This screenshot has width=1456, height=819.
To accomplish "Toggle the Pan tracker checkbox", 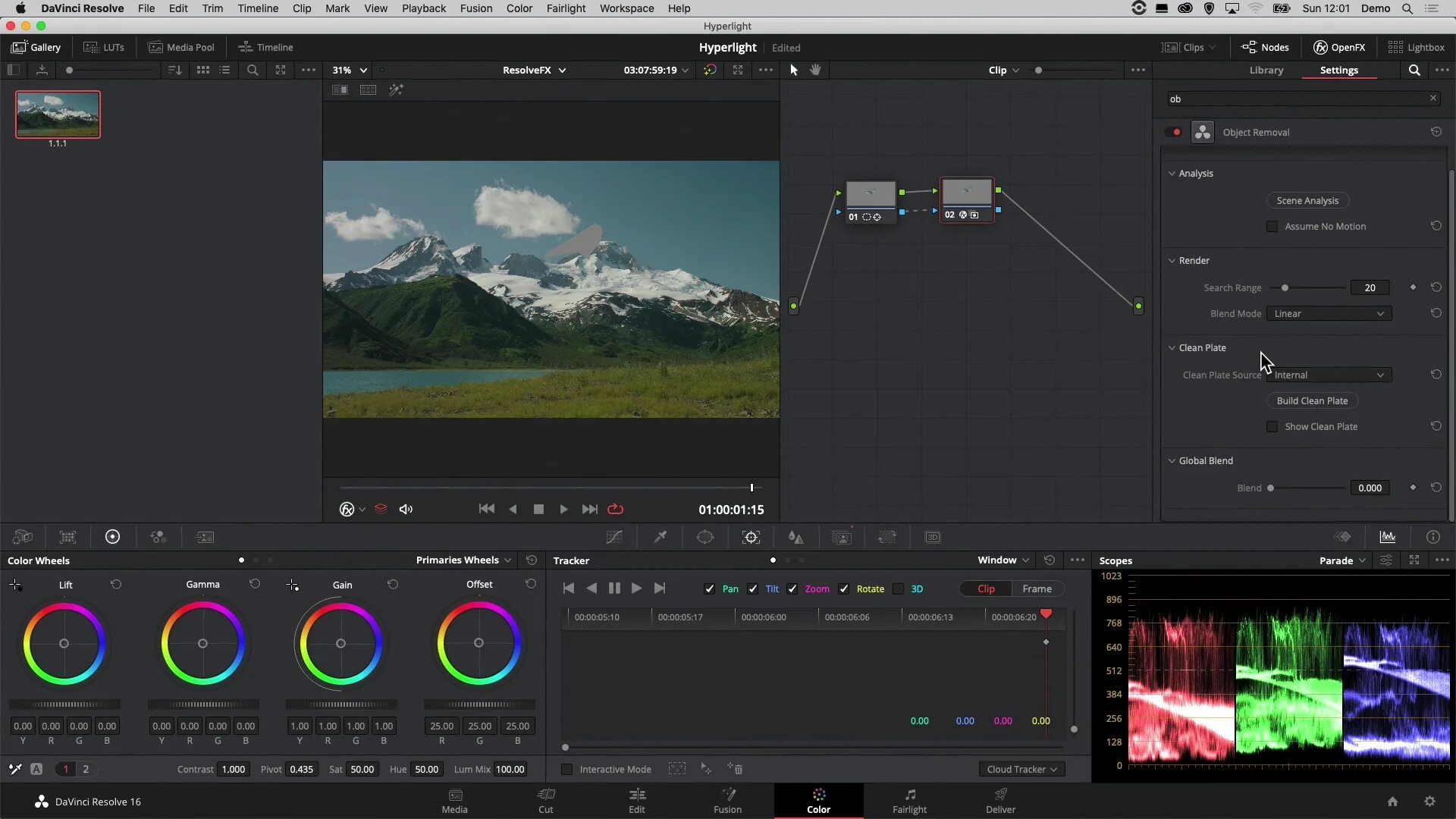I will tap(710, 589).
